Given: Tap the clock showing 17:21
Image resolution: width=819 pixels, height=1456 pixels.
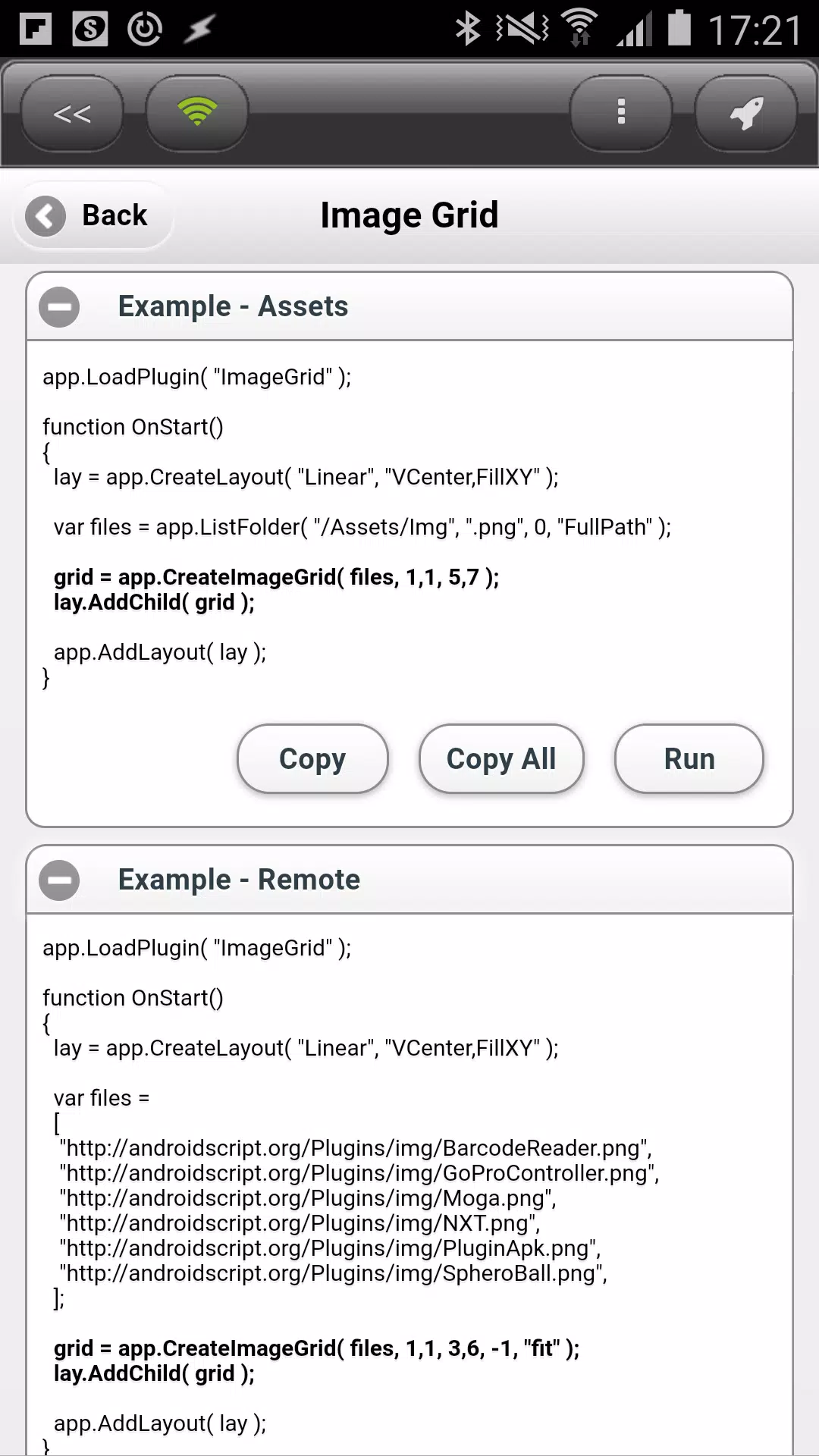Looking at the screenshot, I should click(x=754, y=30).
